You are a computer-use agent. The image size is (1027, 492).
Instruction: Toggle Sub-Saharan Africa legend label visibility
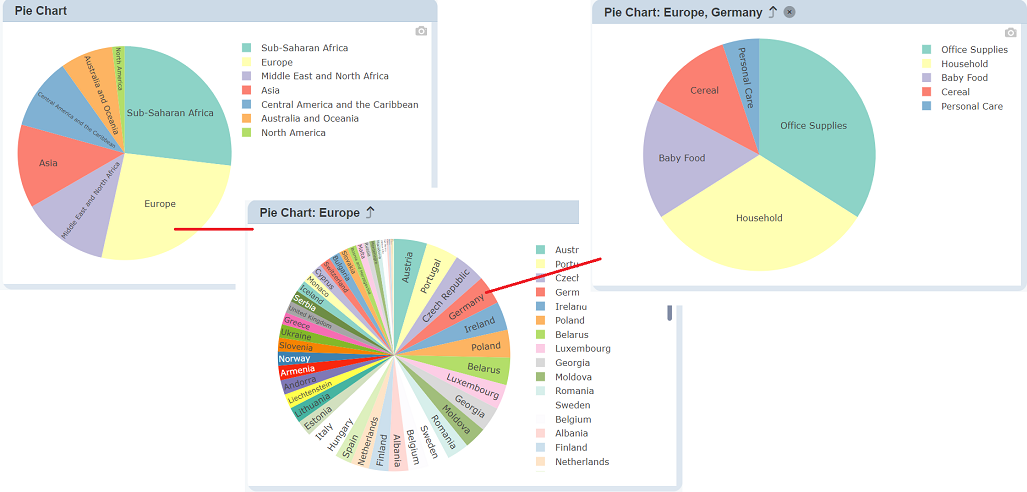coord(304,48)
